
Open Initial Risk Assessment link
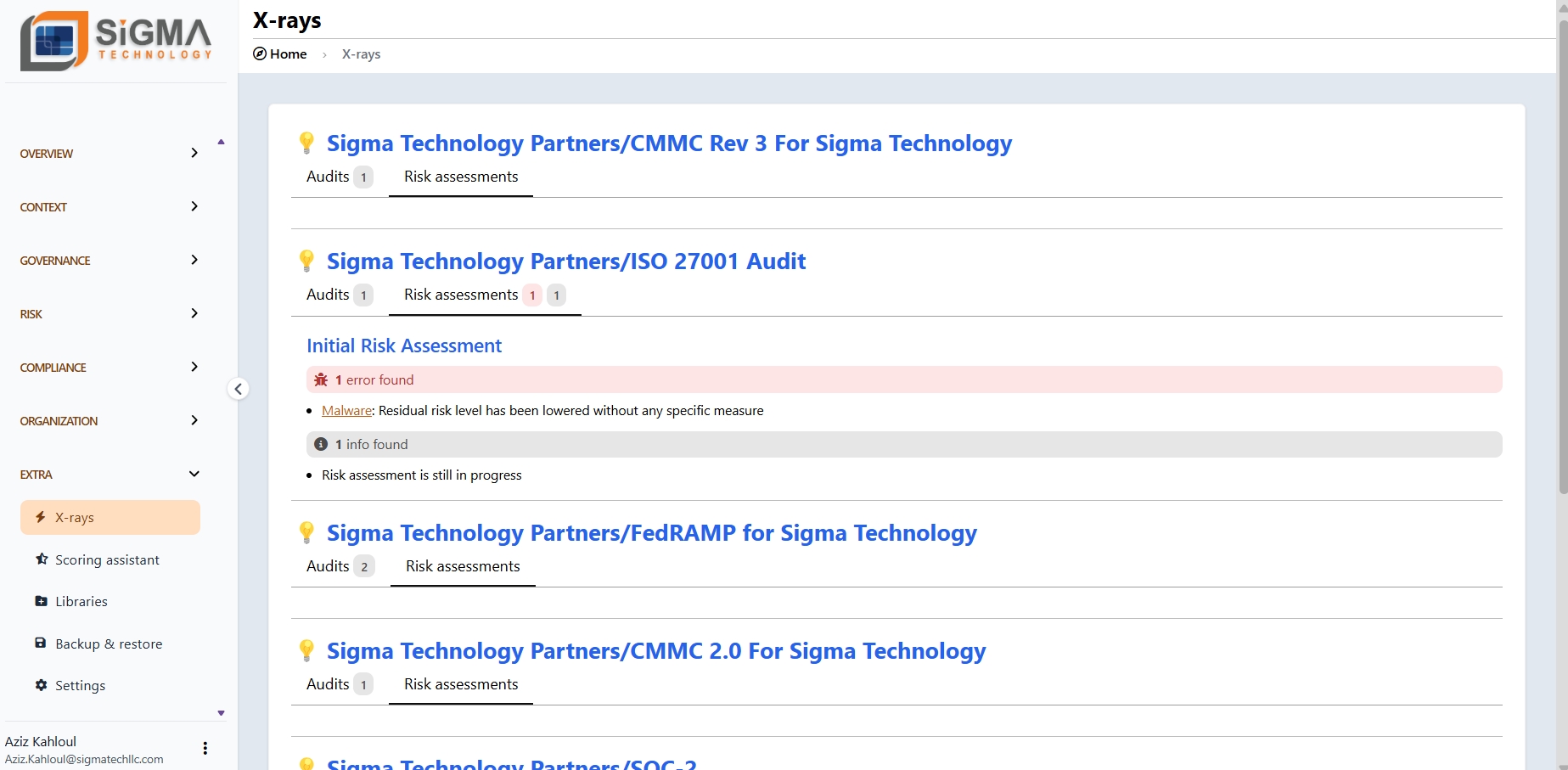pyautogui.click(x=404, y=346)
